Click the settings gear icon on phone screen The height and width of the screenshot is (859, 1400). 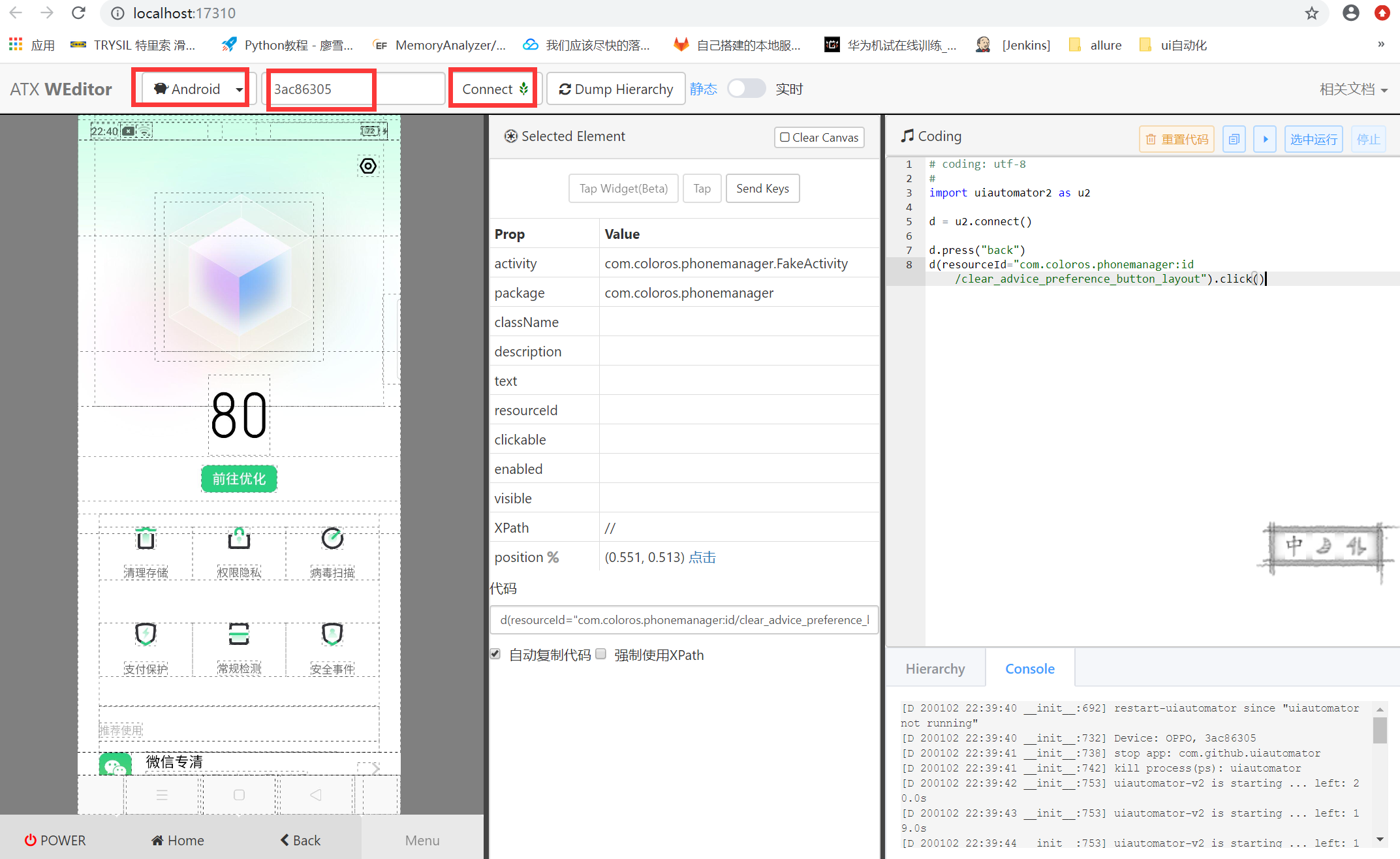[368, 166]
